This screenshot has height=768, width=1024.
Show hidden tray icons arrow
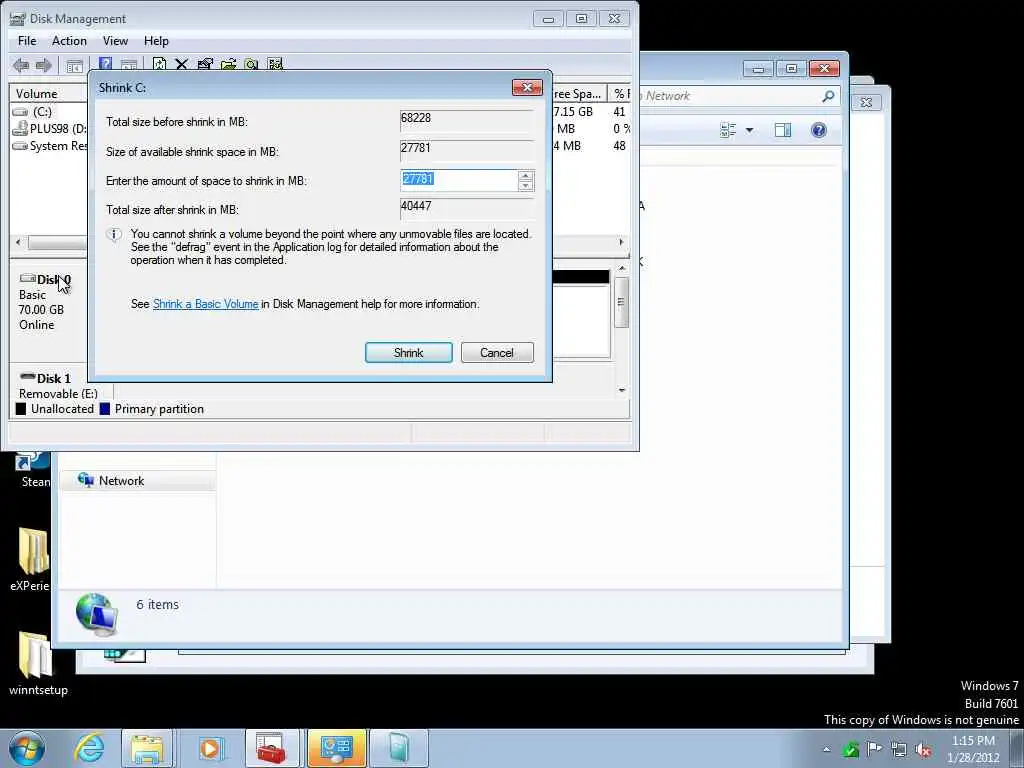827,749
